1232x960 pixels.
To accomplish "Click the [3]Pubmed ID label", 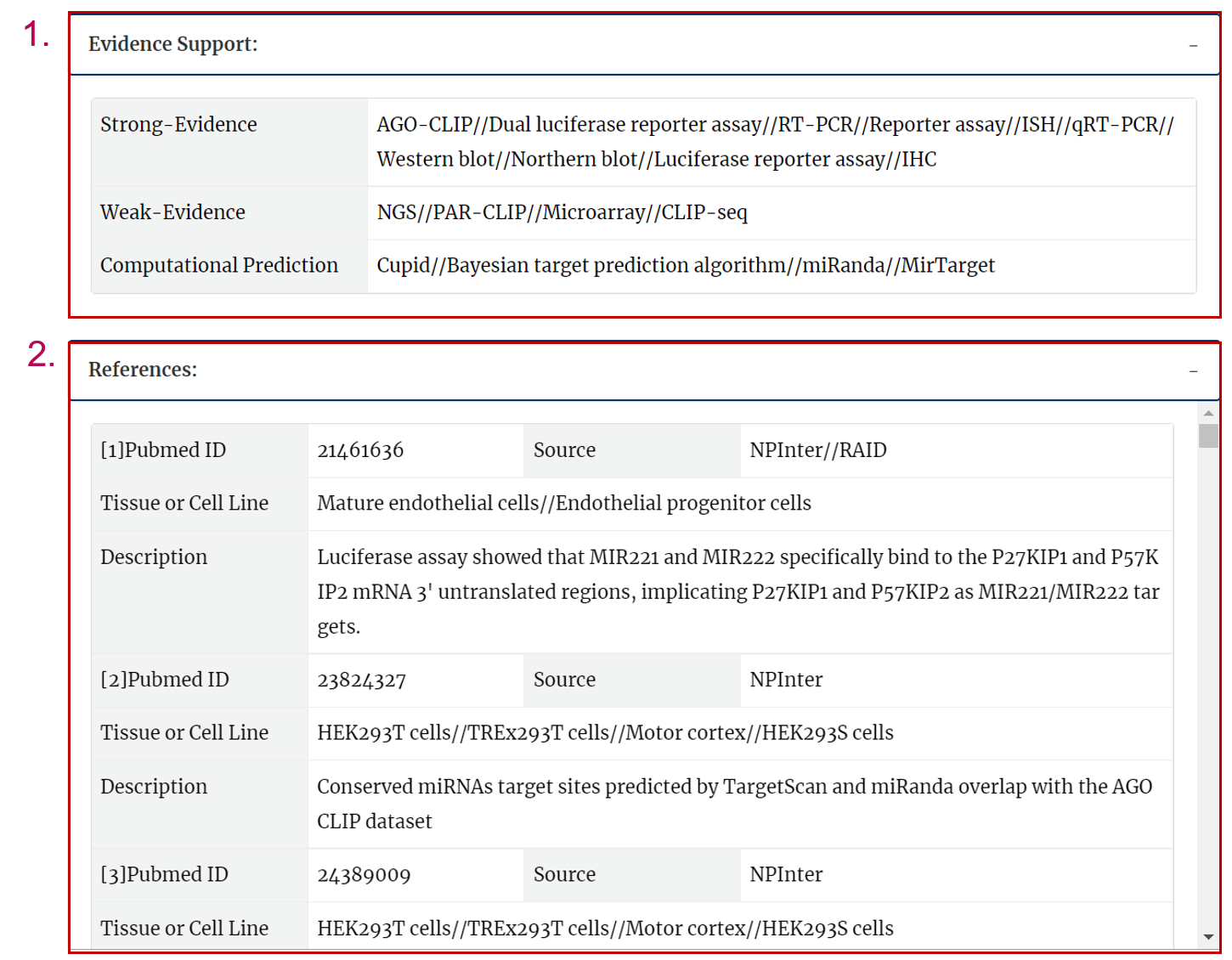I will (x=164, y=875).
